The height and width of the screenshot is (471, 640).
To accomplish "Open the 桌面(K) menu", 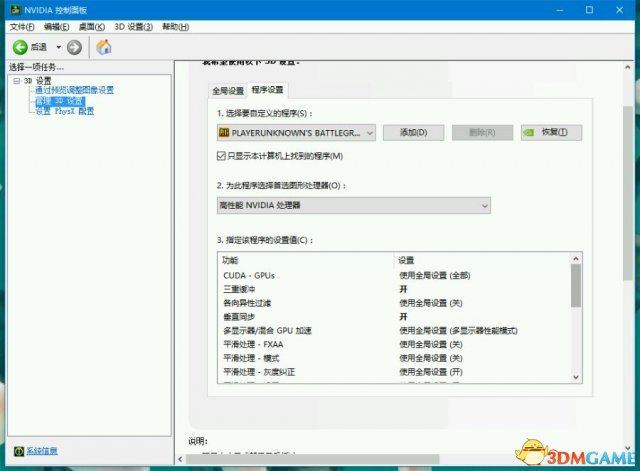I will click(91, 27).
